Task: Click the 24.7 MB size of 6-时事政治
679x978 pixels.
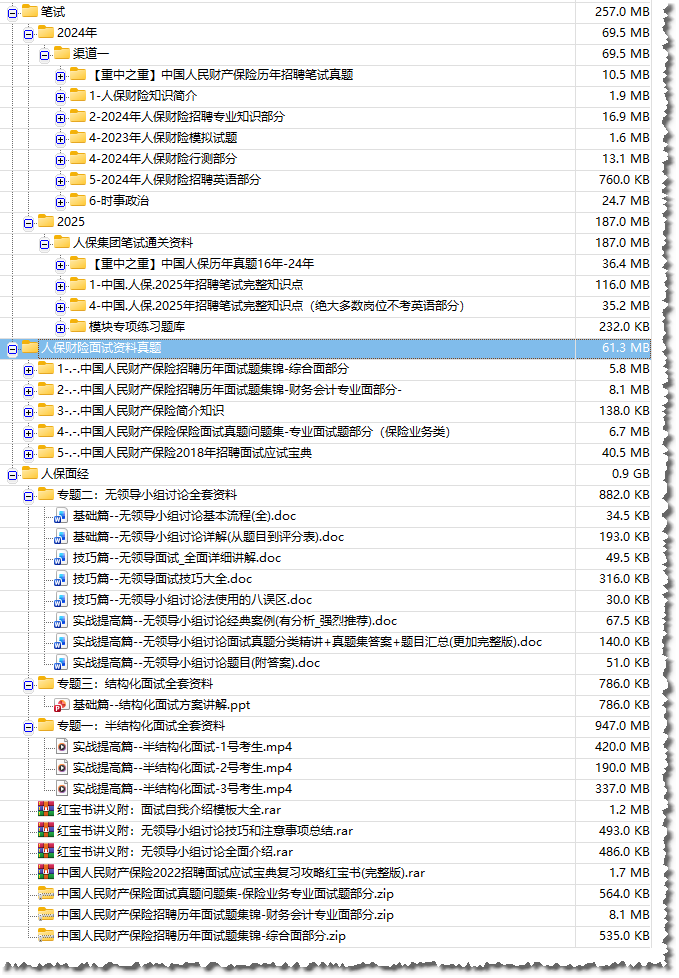Action: pos(625,201)
